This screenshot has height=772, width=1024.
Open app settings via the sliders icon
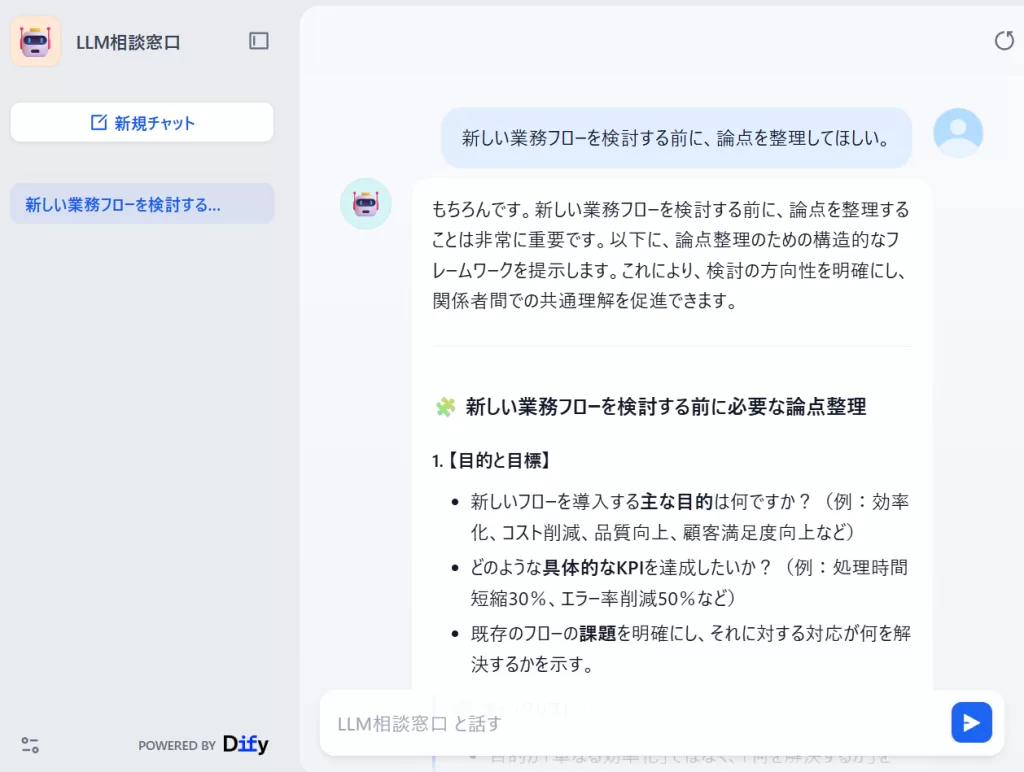click(29, 745)
